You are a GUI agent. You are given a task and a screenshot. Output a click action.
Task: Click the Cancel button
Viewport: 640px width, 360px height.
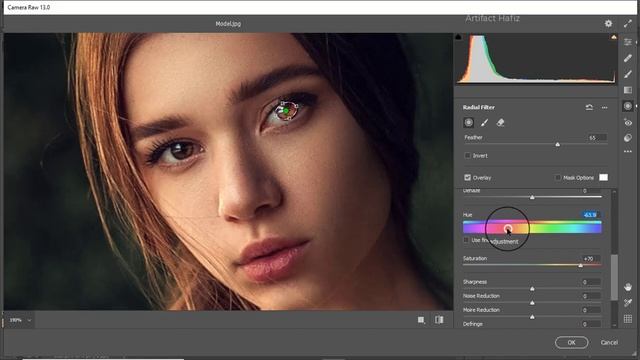coord(609,342)
